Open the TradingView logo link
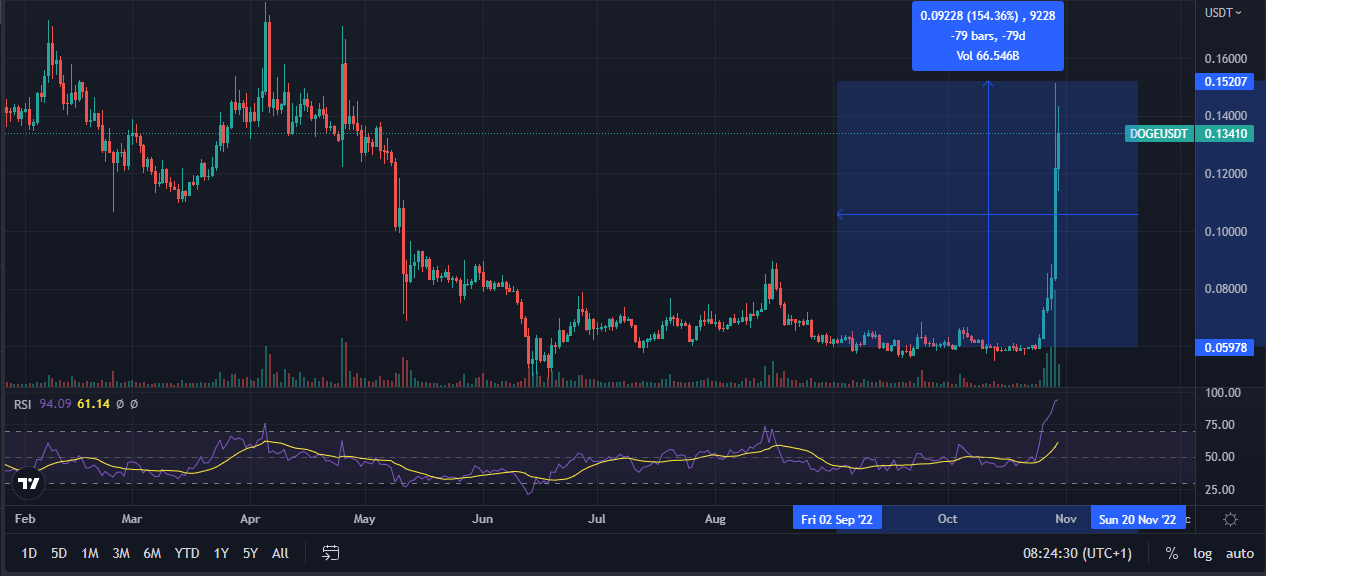Viewport: 1359px width, 576px height. pos(30,484)
